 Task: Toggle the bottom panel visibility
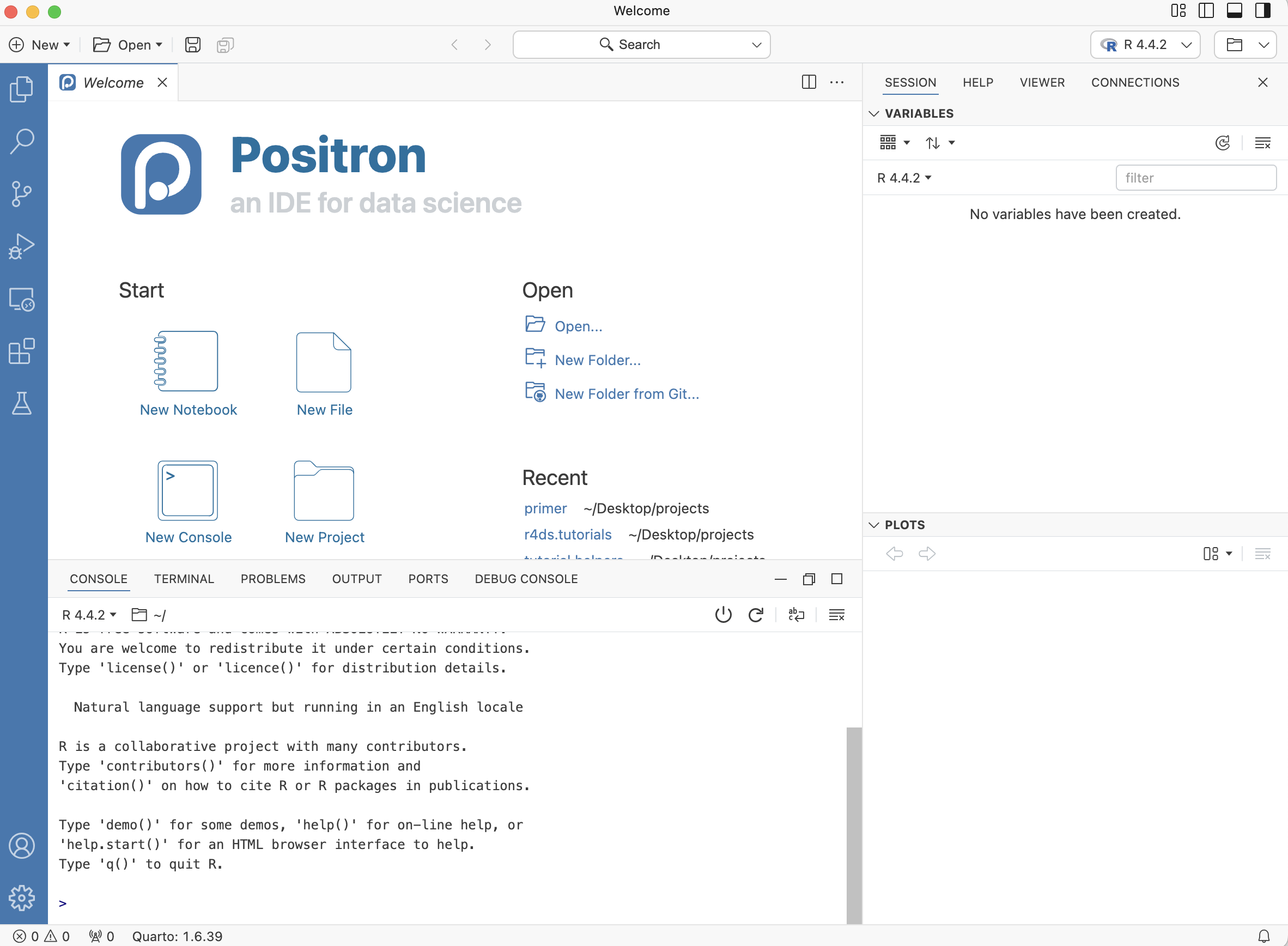tap(1234, 11)
